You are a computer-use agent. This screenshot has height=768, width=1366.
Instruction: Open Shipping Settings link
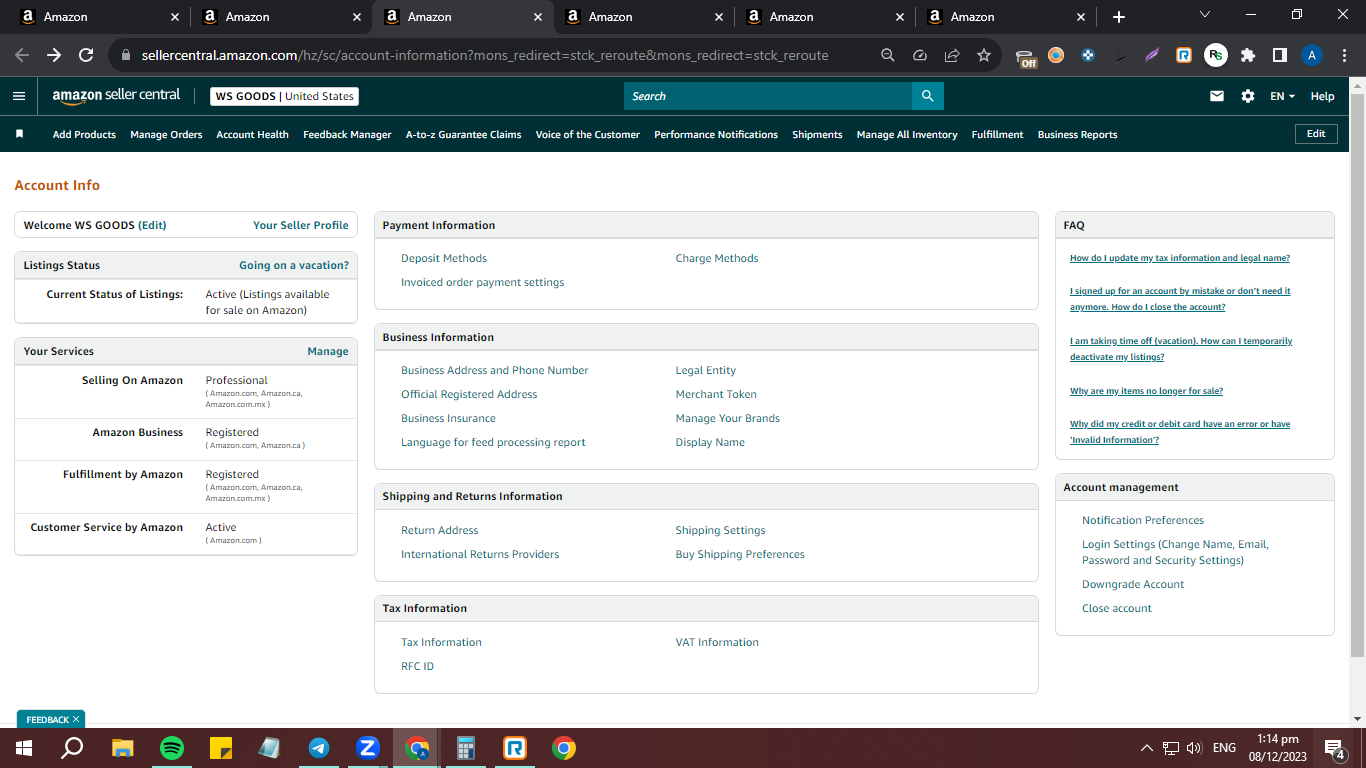[720, 530]
